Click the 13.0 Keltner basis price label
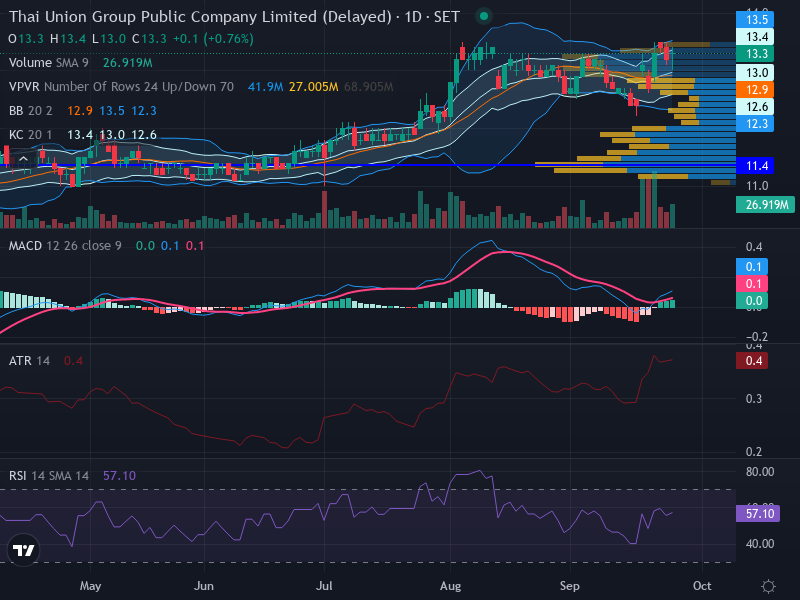Screen dimensions: 800x600 [x=755, y=72]
